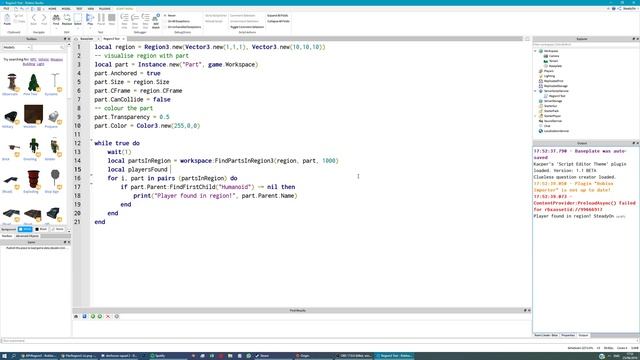Click the Explorer filter search box

tap(585, 44)
